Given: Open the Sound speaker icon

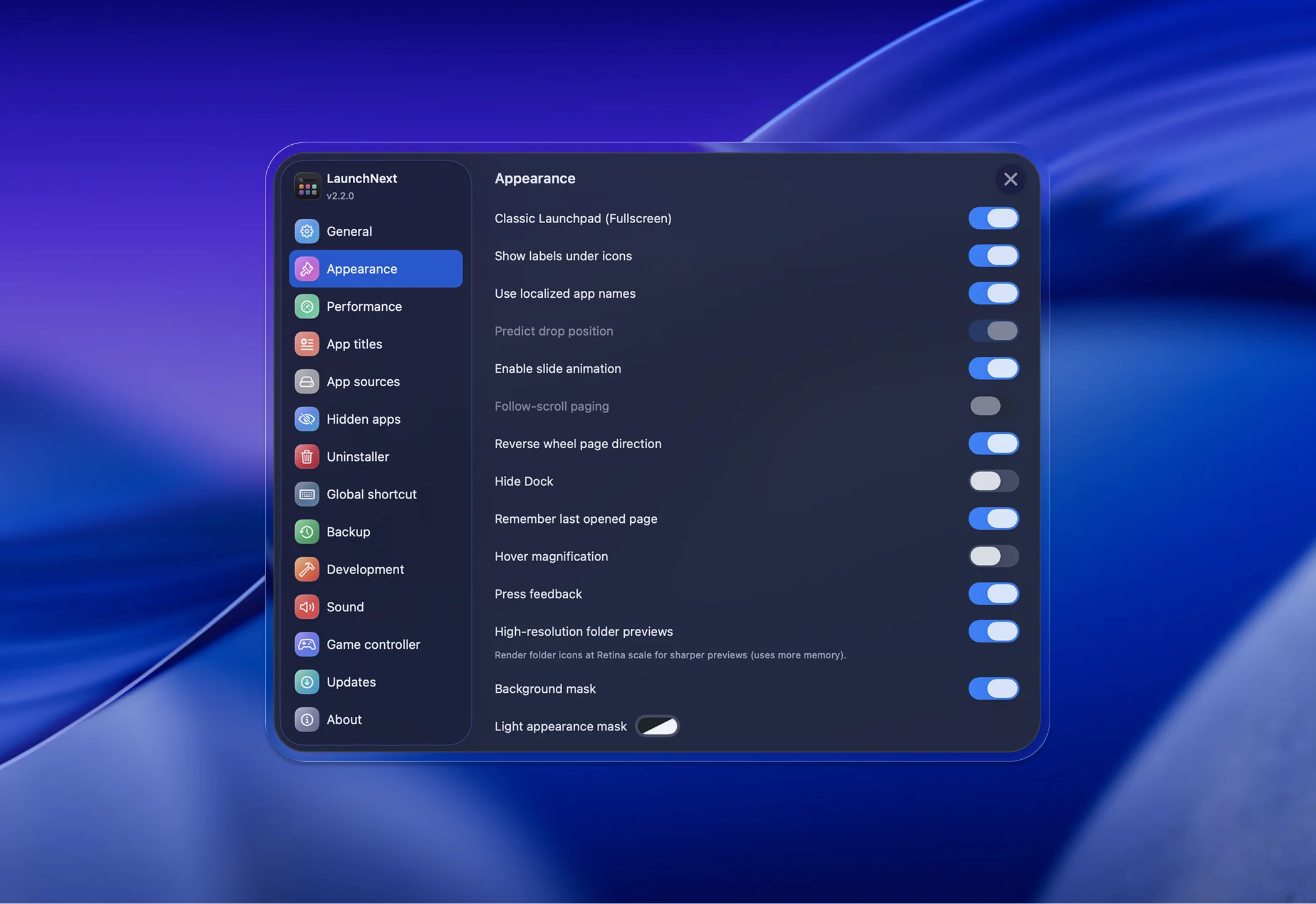Looking at the screenshot, I should (x=306, y=607).
